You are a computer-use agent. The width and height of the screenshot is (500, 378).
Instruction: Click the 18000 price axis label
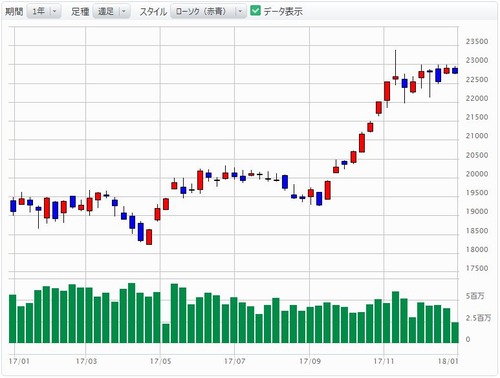point(477,250)
